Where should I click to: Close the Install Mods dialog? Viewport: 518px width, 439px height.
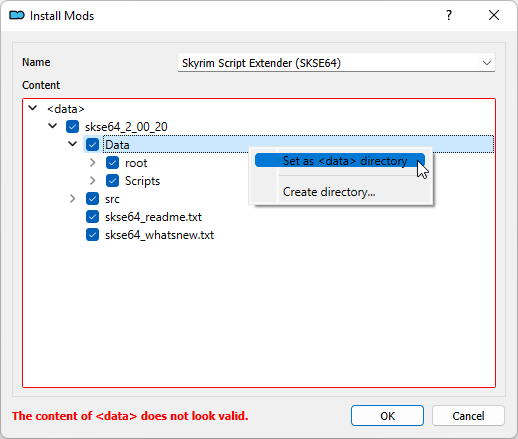coord(494,15)
